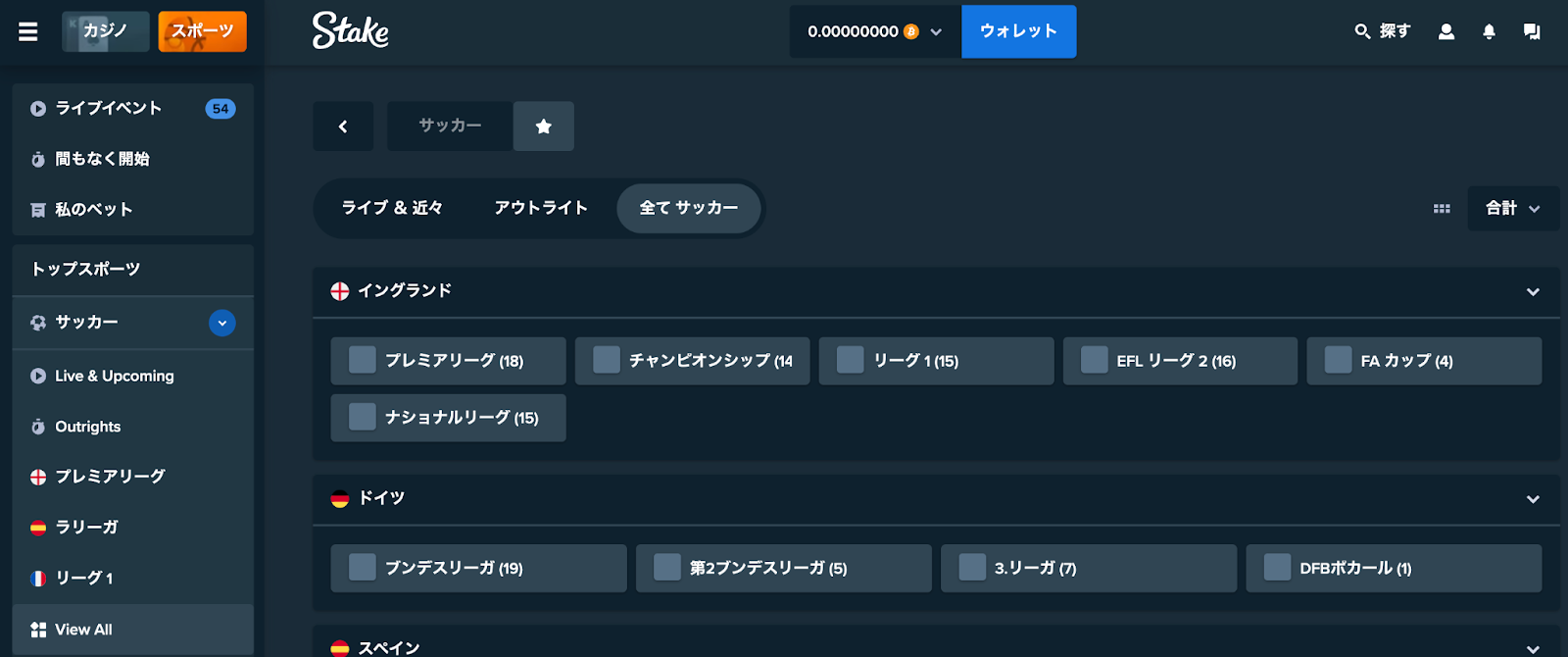1568x657 pixels.
Task: Check the プレミアリーグ (18) checkbox
Action: pyautogui.click(x=363, y=360)
